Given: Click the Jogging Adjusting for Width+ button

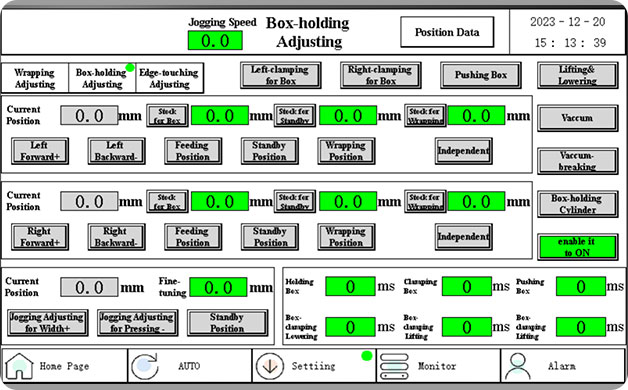Looking at the screenshot, I should click(x=48, y=323).
